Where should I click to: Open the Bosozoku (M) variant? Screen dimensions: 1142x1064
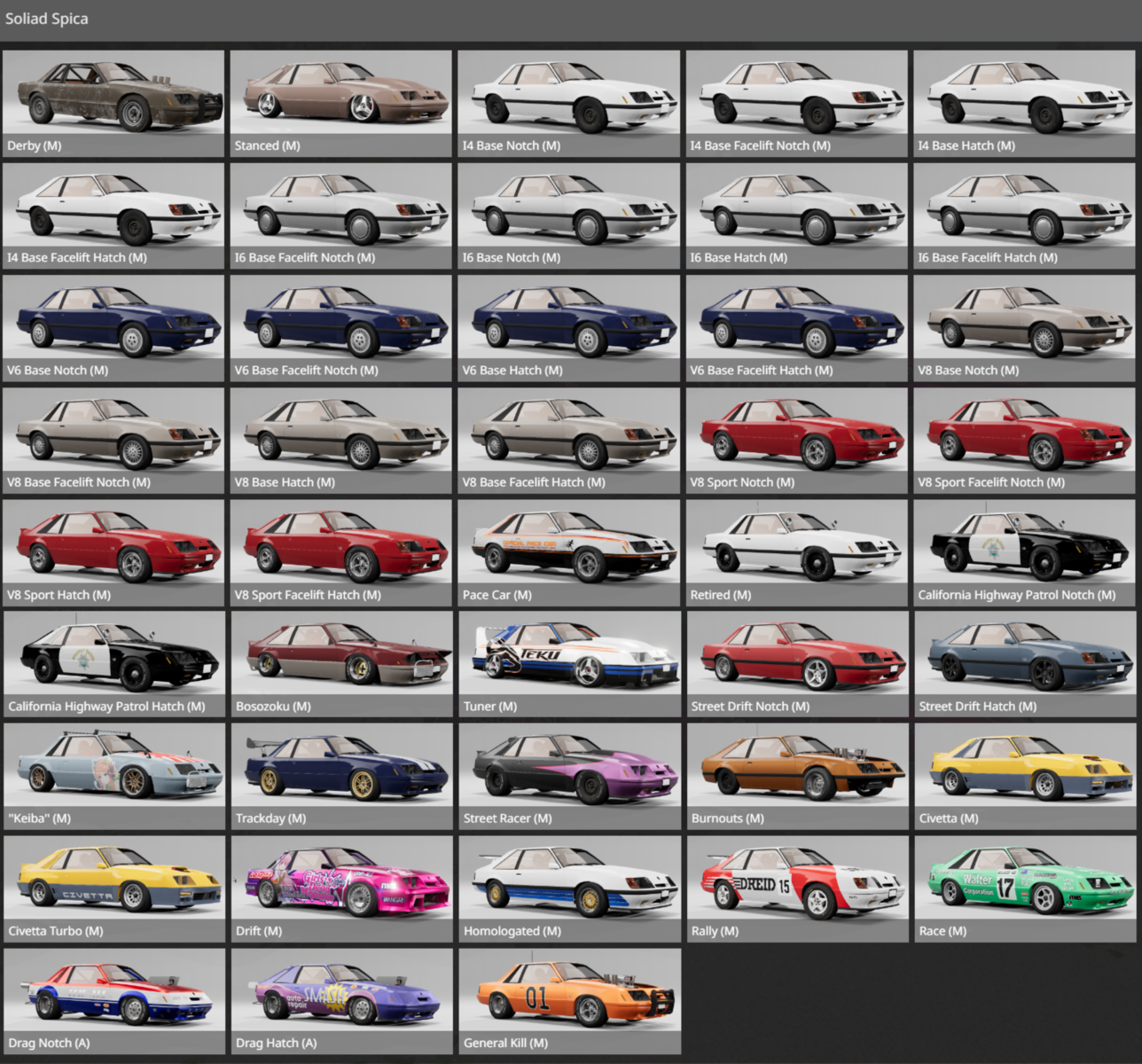341,664
